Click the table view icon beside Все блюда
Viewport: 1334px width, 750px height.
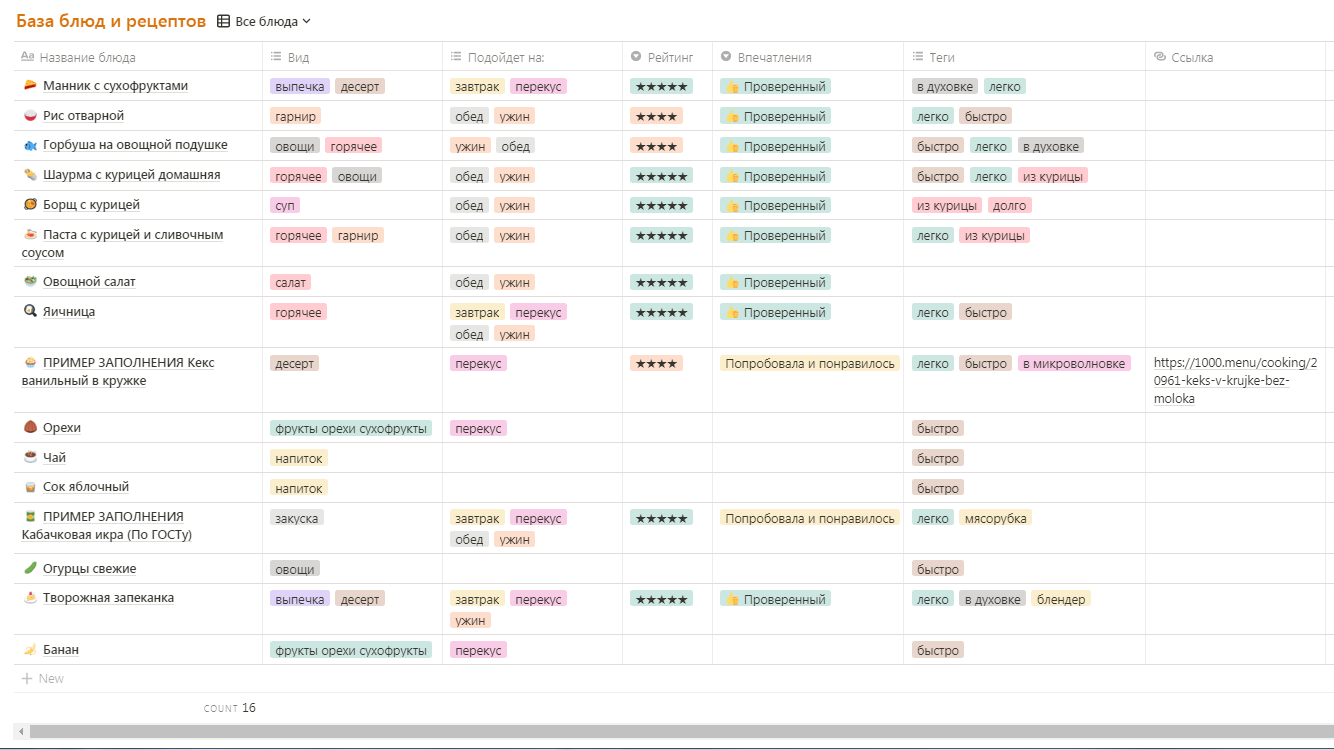click(x=223, y=21)
